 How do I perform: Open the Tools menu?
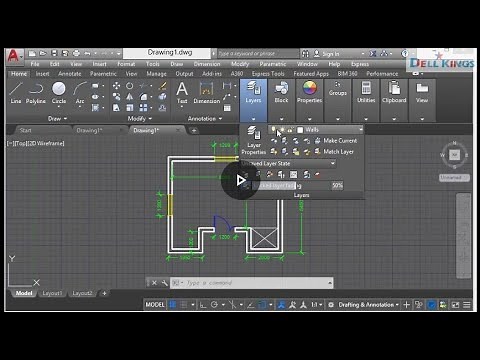click(152, 64)
